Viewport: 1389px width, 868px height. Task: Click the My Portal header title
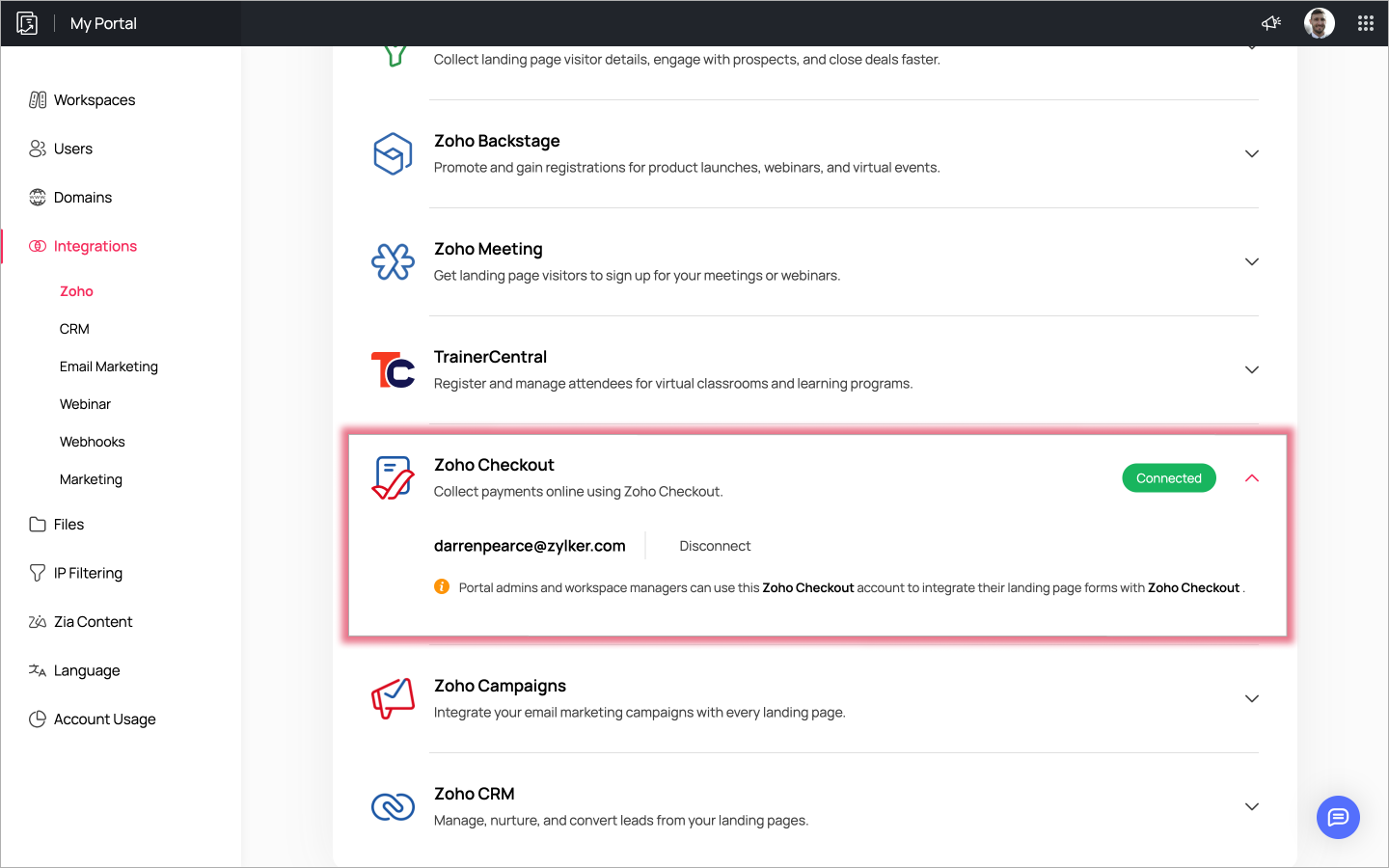103,23
